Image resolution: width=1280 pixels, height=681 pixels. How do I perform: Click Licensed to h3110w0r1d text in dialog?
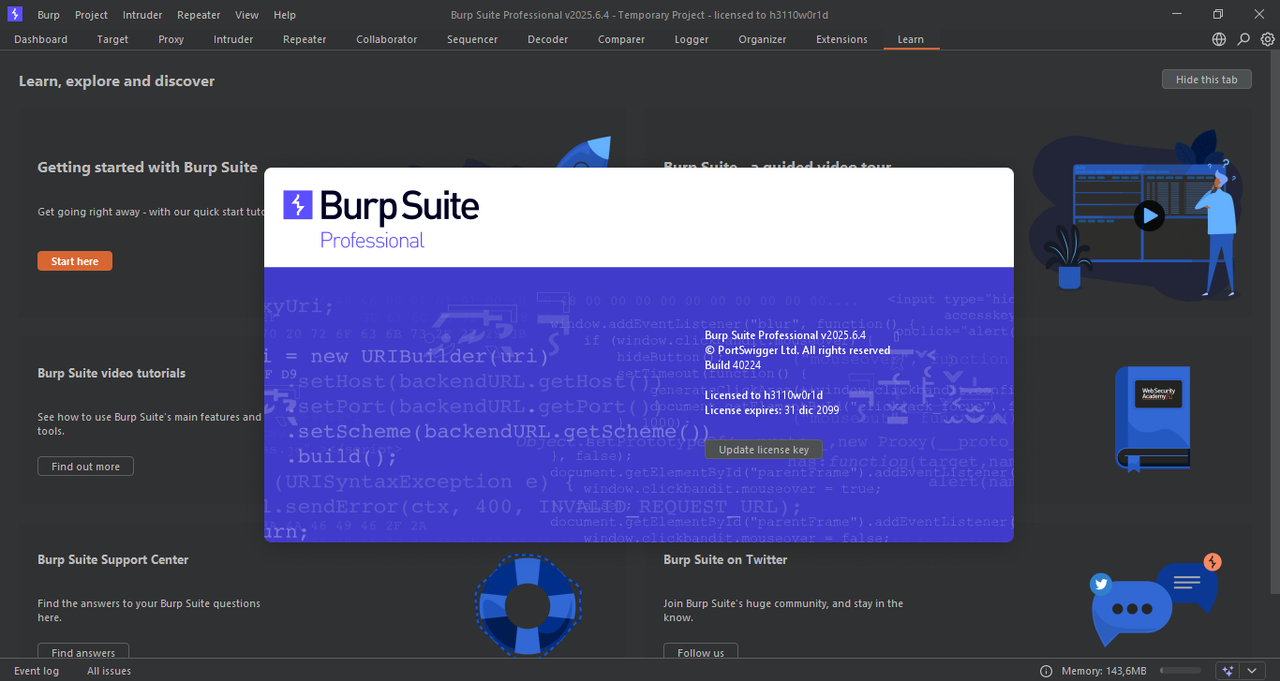click(x=764, y=395)
